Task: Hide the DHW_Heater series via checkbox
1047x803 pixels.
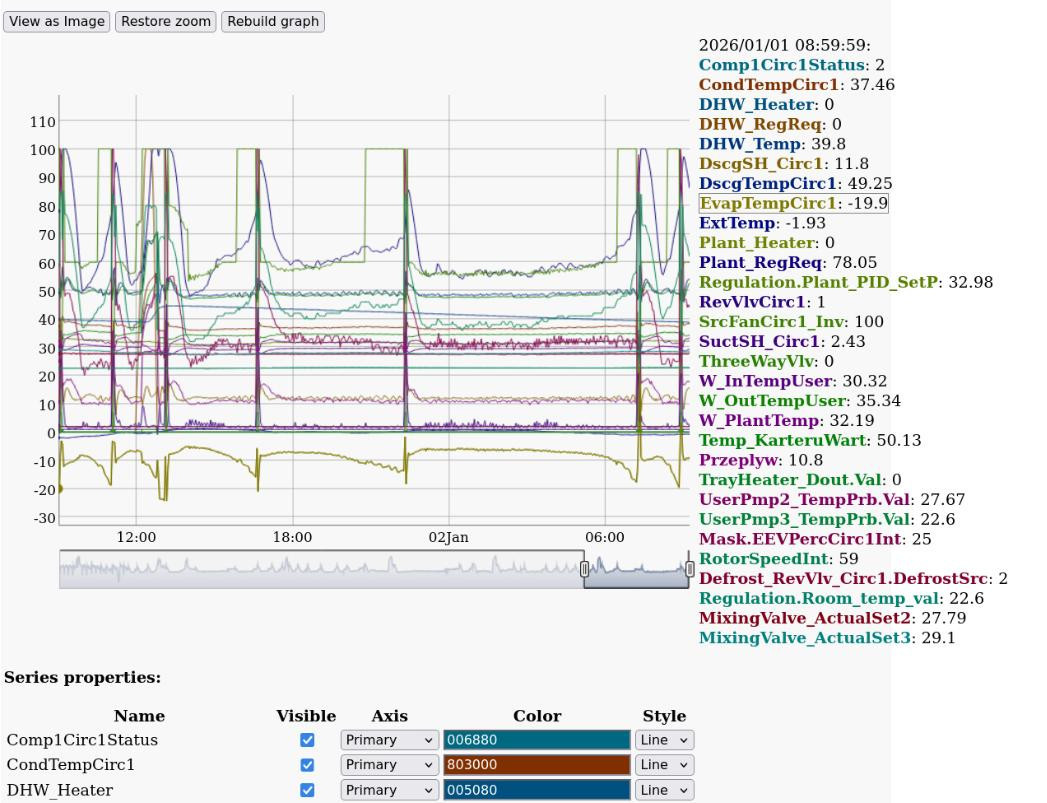Action: [x=307, y=791]
